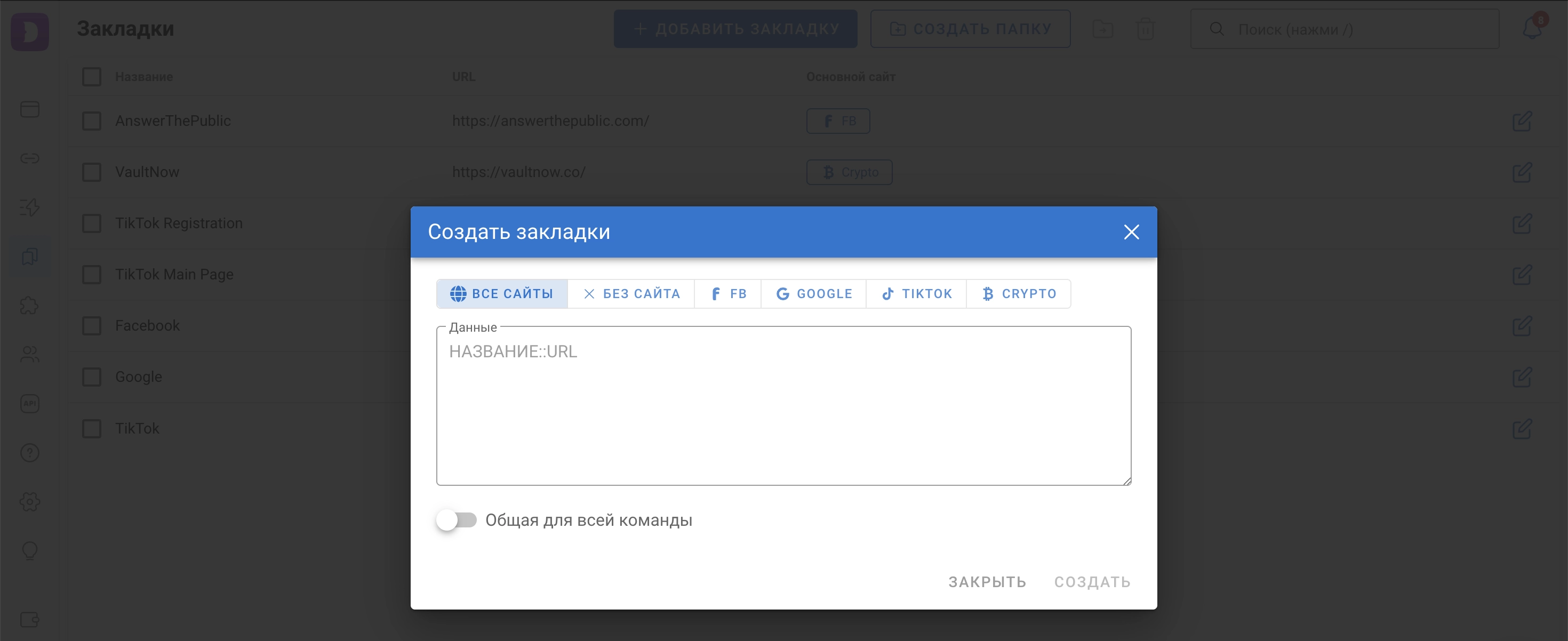Check the TikTok Main Page row checkbox
Screen dimensions: 1568x641
pos(92,275)
